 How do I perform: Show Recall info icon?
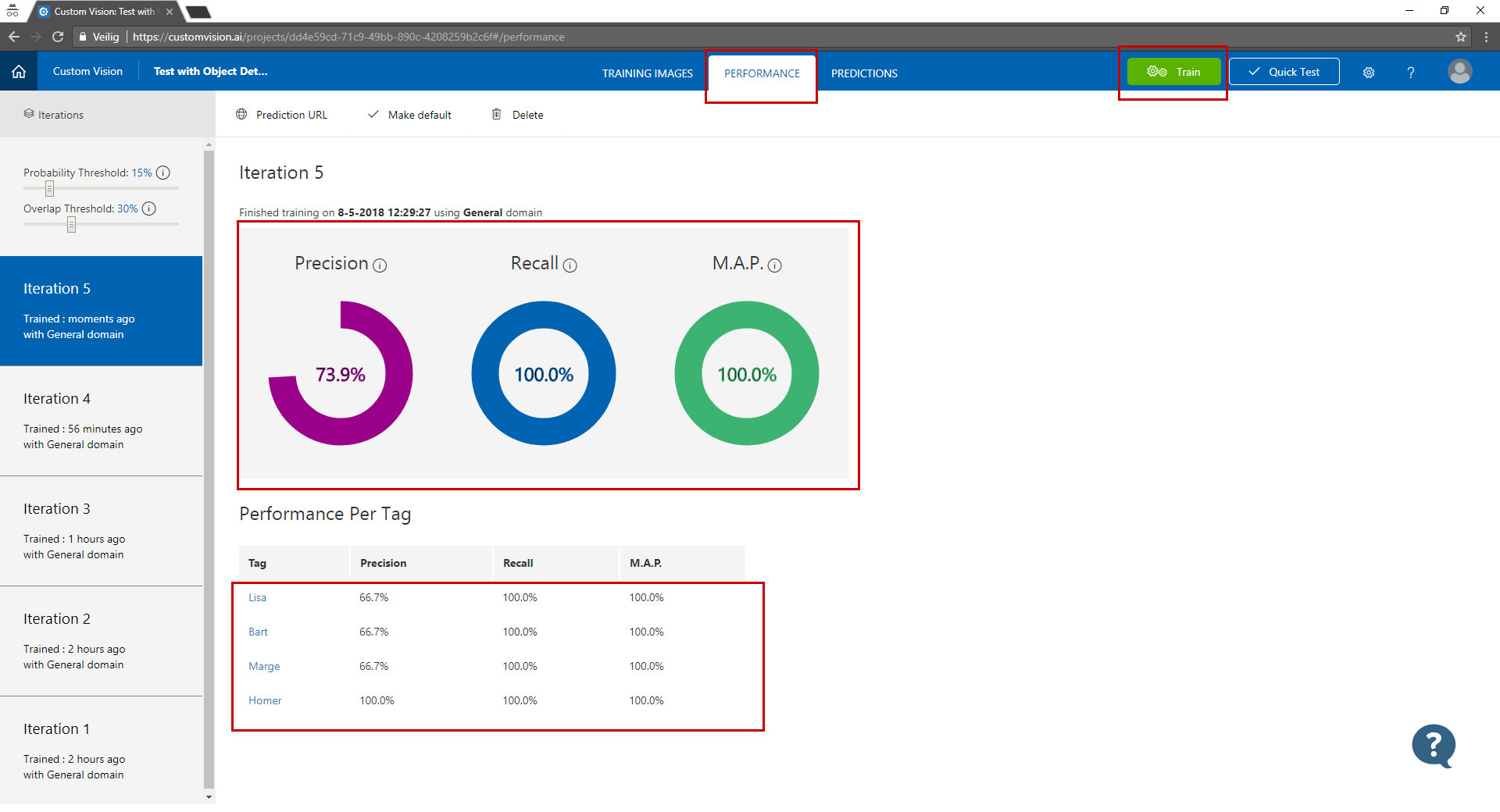[x=570, y=265]
